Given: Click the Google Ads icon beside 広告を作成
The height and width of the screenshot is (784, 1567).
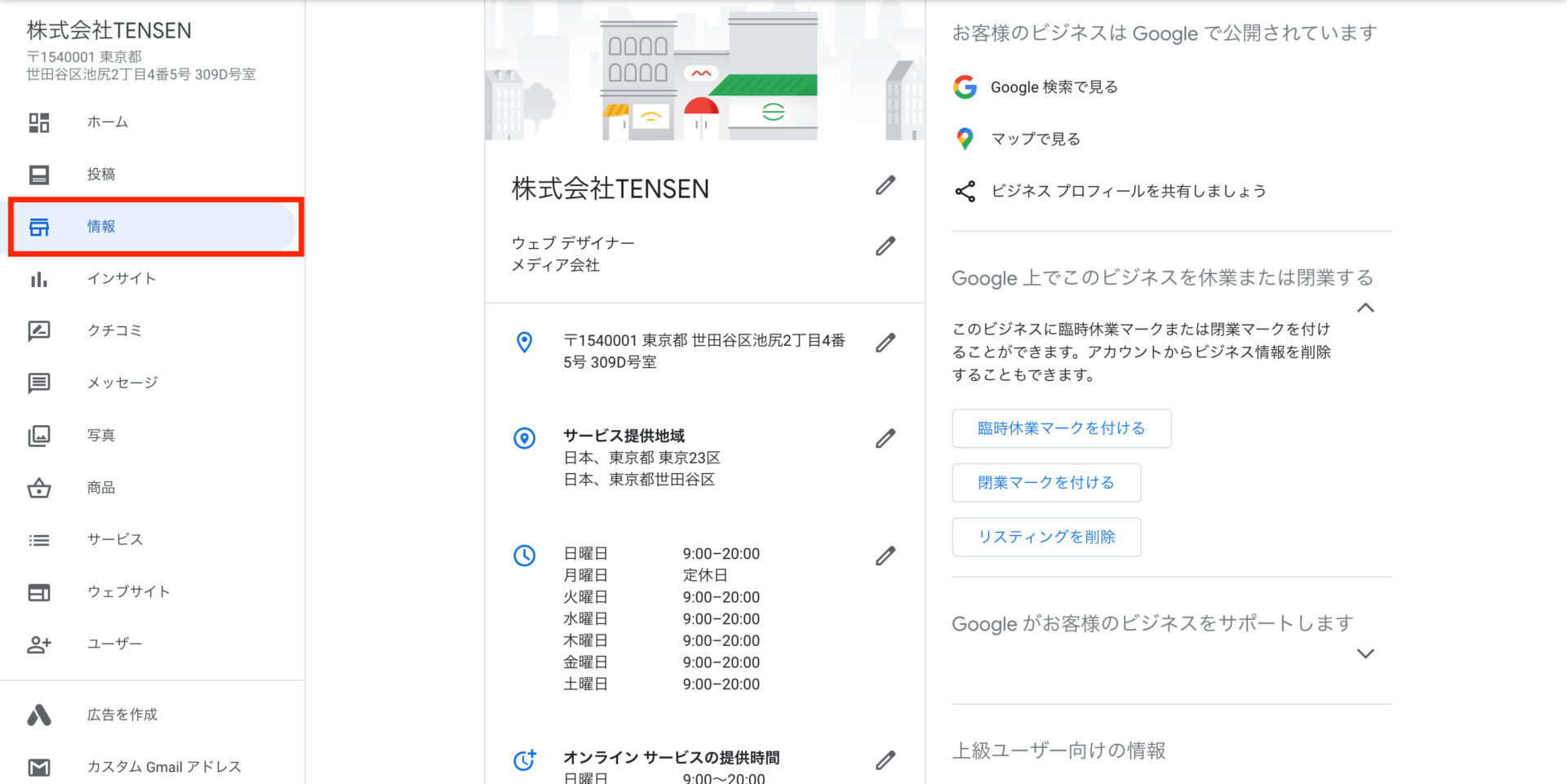Looking at the screenshot, I should pos(39,715).
